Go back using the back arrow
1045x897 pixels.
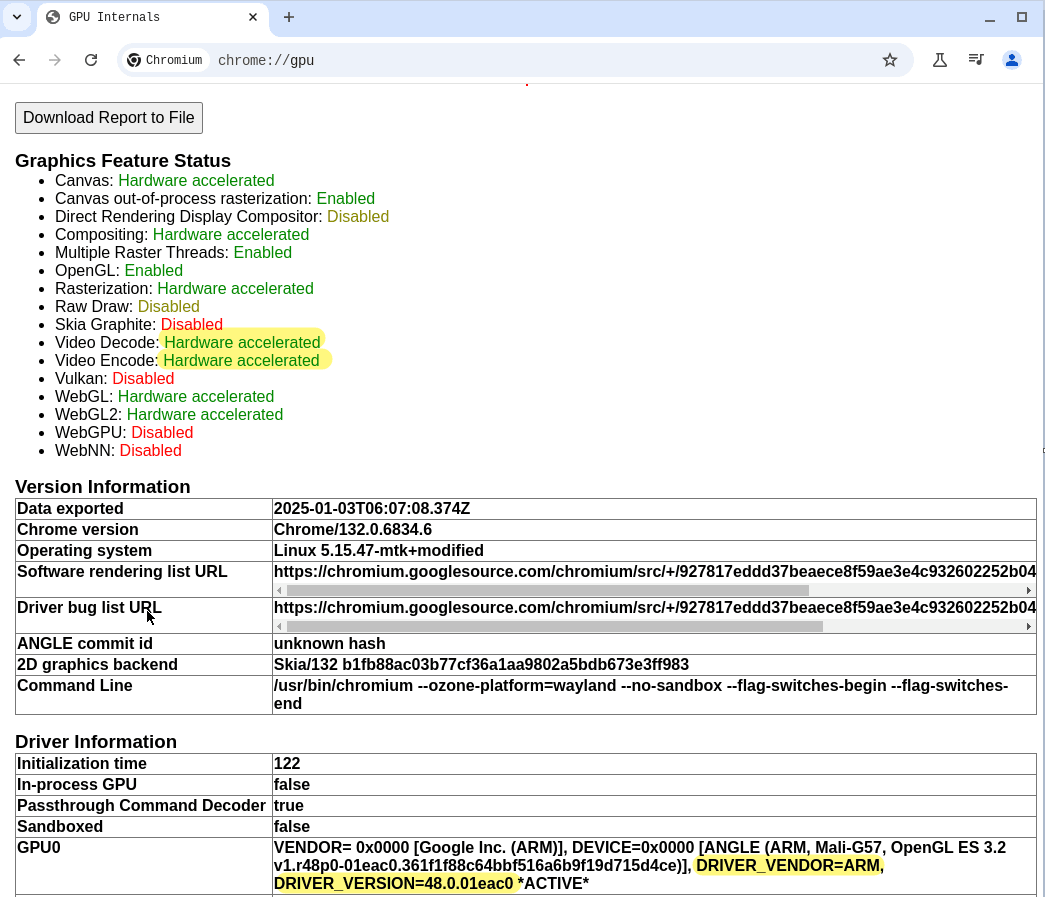(x=19, y=60)
